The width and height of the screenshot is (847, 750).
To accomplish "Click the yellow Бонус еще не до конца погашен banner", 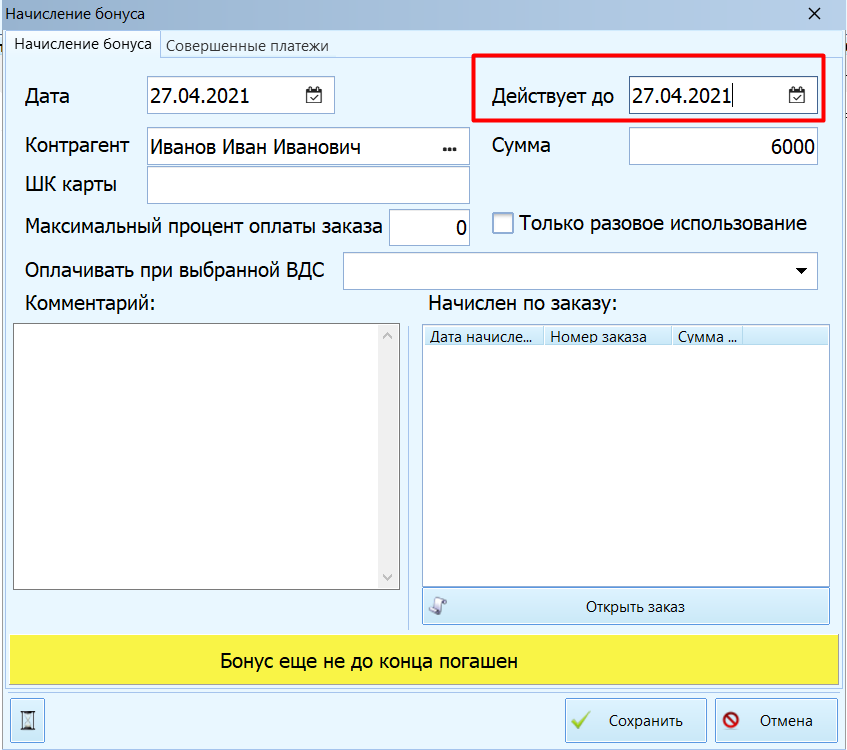I will [424, 660].
